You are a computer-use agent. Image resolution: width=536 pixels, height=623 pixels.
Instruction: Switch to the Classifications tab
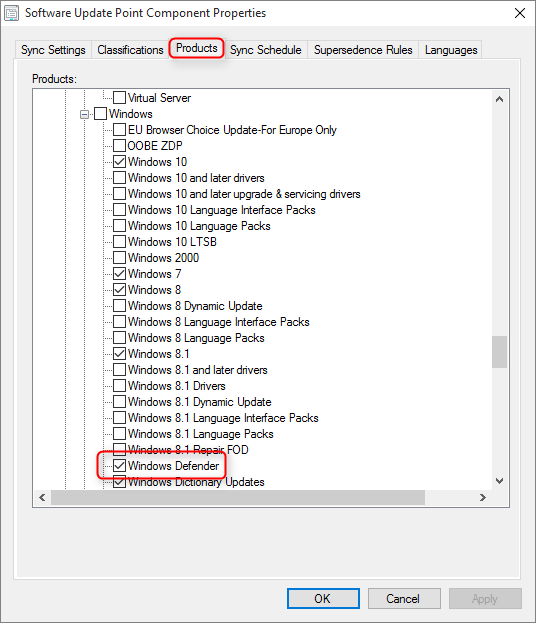[130, 50]
